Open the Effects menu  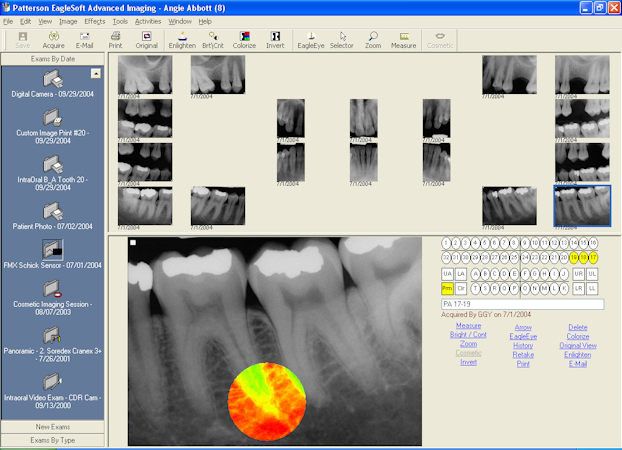[95, 21]
